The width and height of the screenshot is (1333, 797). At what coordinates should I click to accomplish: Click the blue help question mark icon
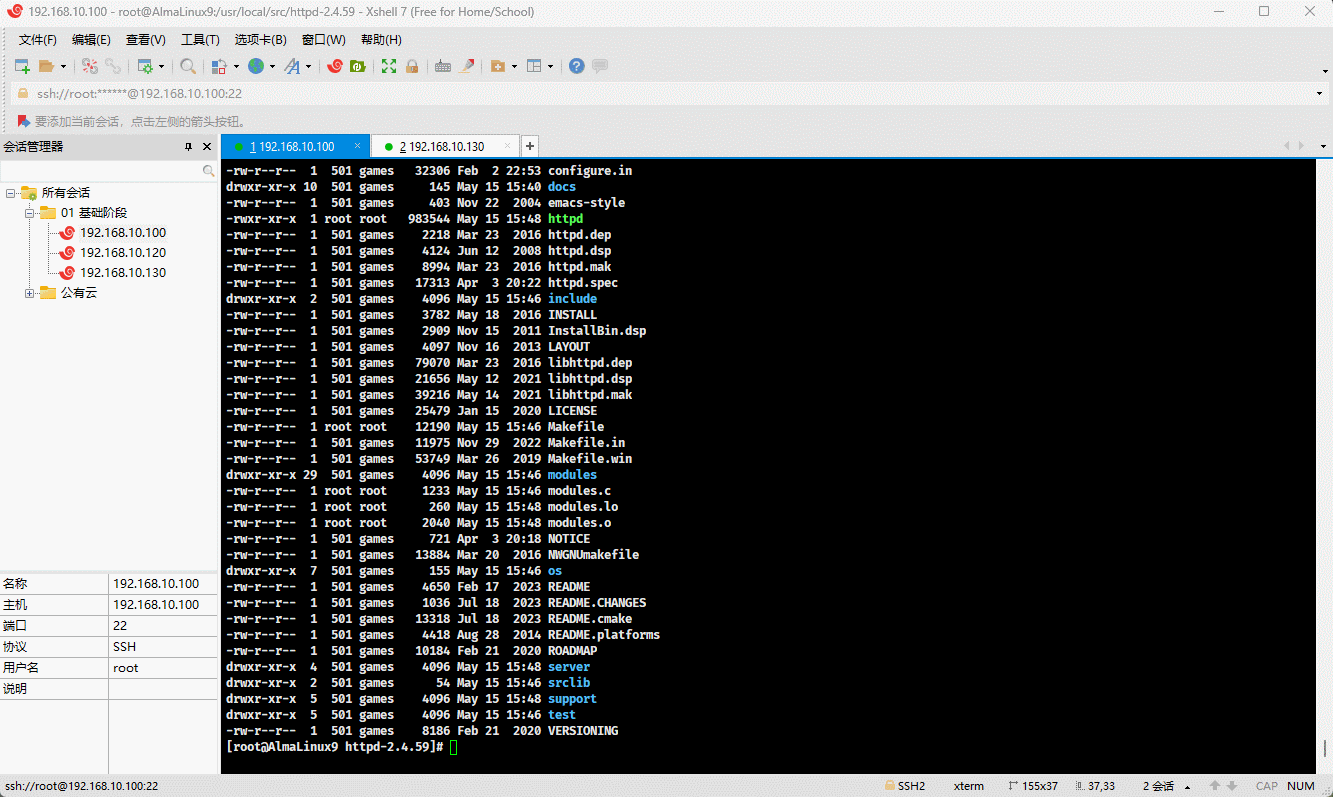pyautogui.click(x=577, y=66)
